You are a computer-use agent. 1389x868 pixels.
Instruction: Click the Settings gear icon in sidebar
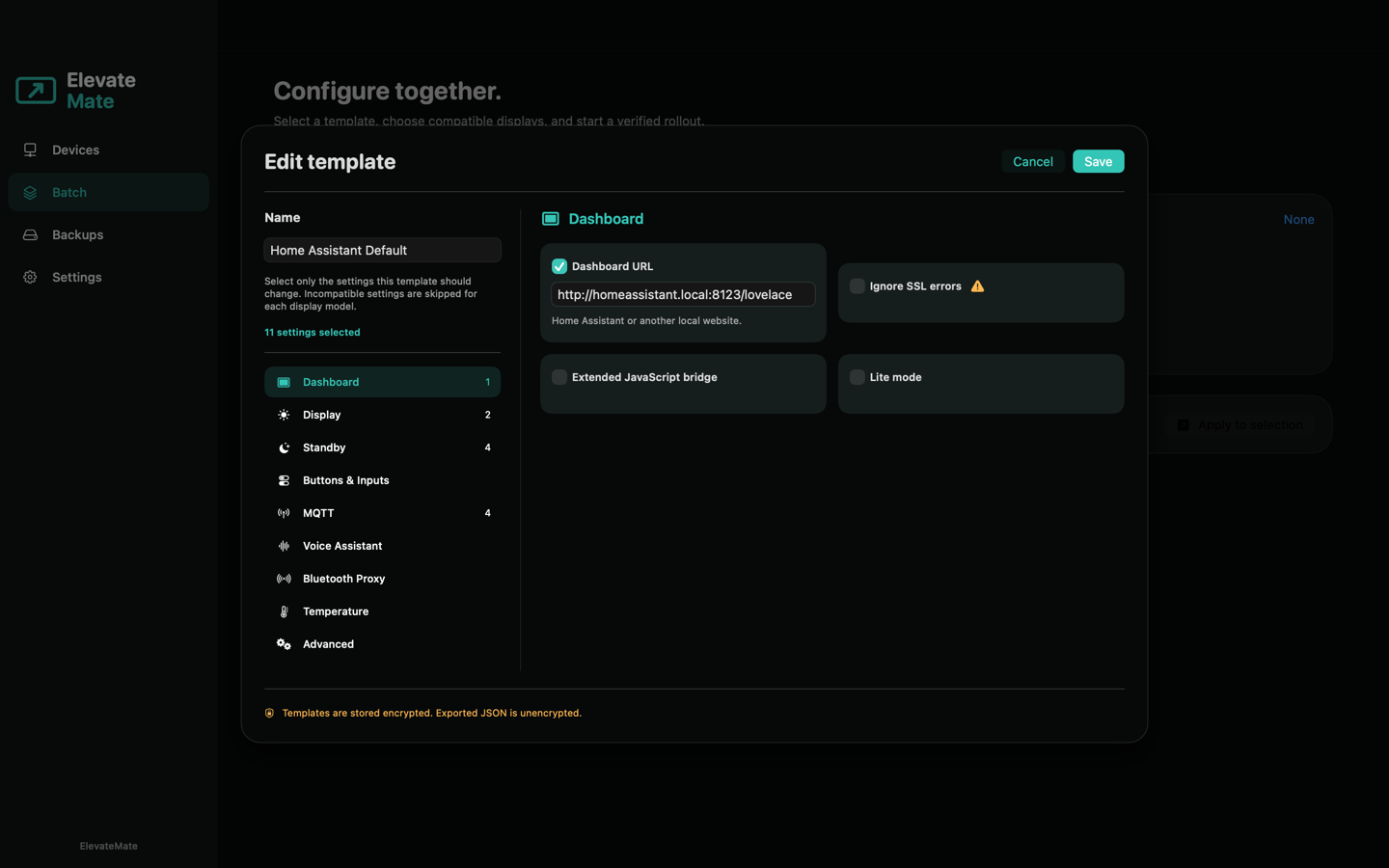[30, 277]
